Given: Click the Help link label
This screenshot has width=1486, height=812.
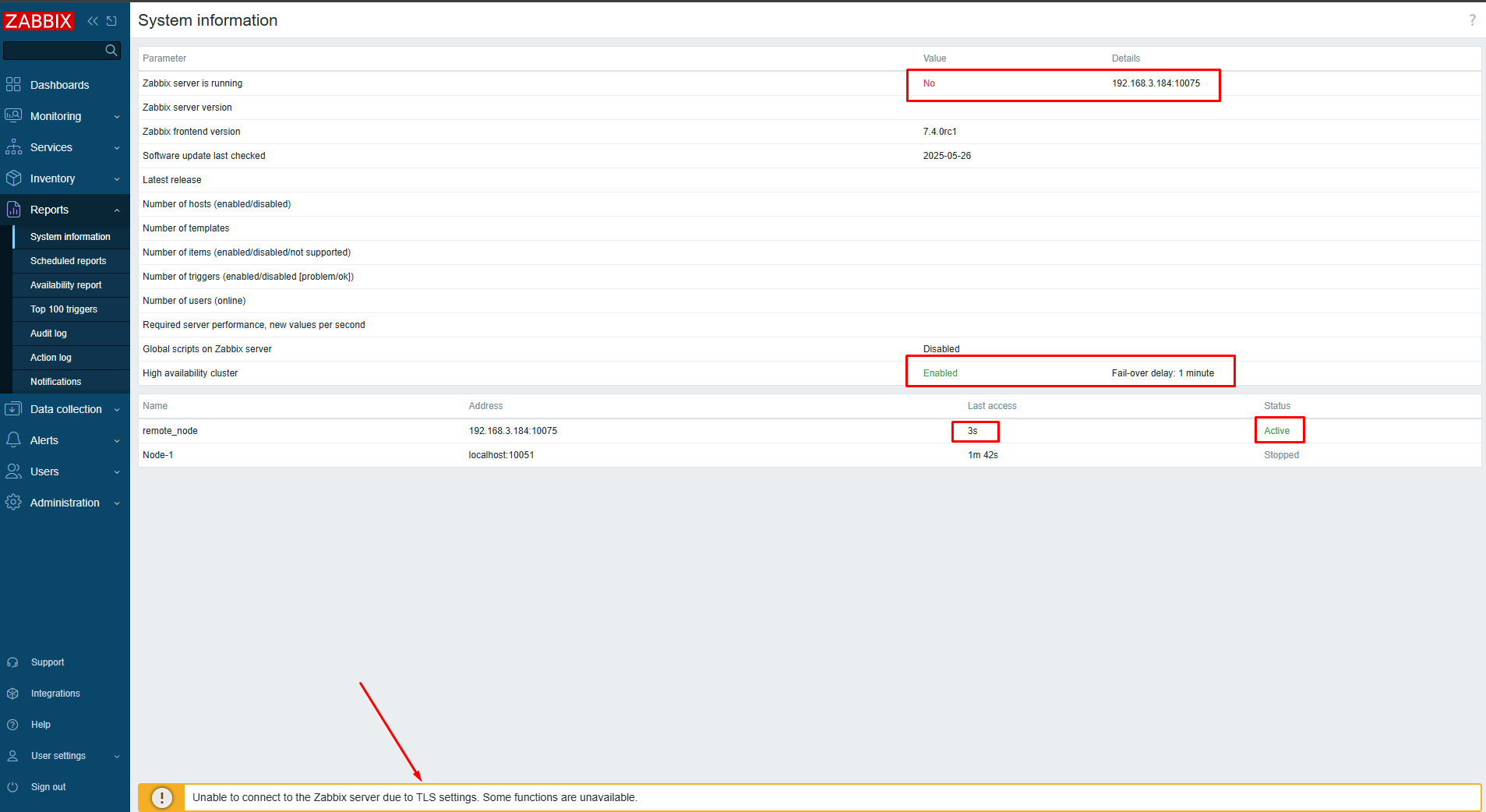Looking at the screenshot, I should [41, 725].
